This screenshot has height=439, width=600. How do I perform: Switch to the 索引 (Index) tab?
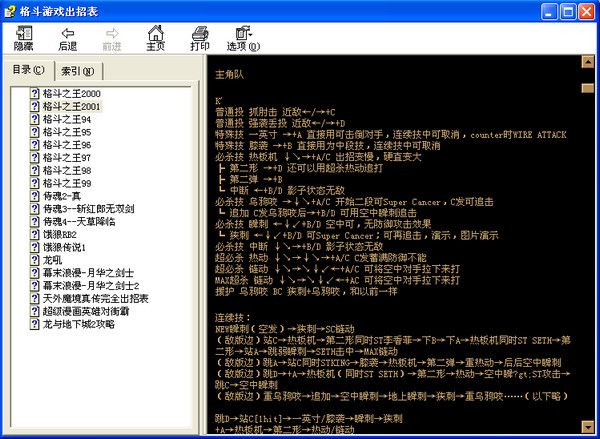click(x=78, y=71)
